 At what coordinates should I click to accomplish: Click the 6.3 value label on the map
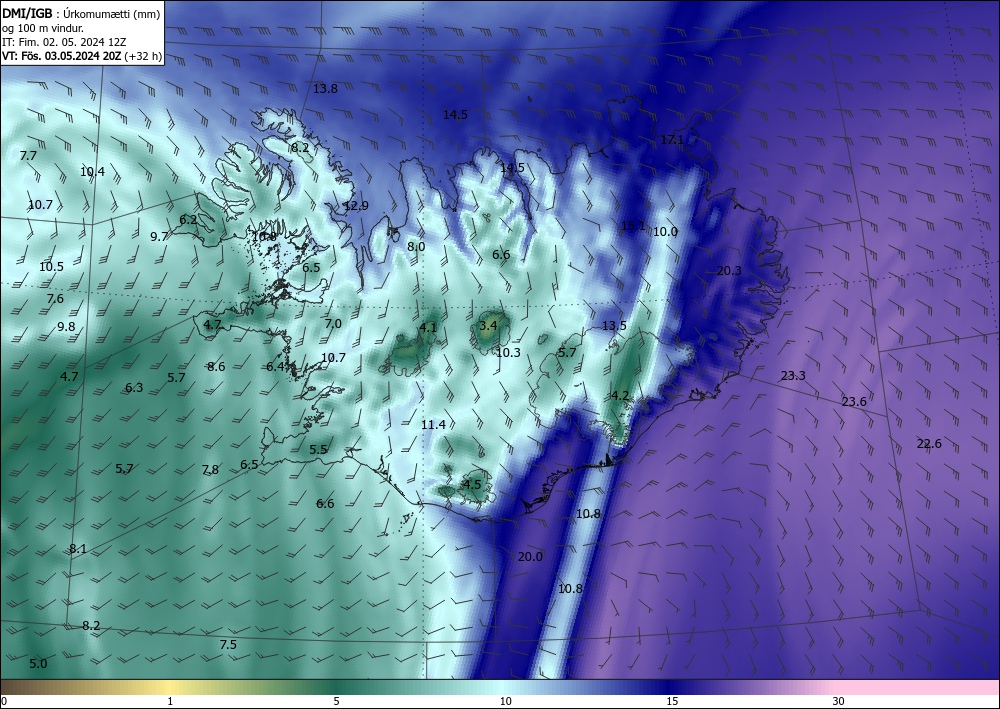click(x=134, y=388)
